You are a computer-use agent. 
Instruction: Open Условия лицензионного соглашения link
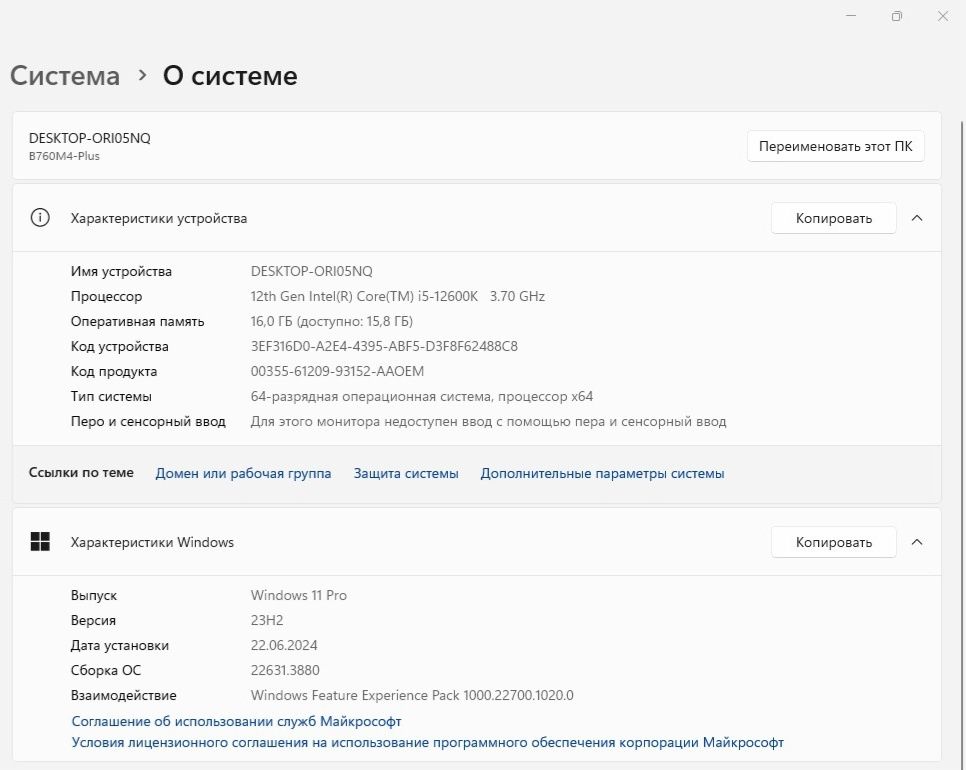[x=428, y=742]
